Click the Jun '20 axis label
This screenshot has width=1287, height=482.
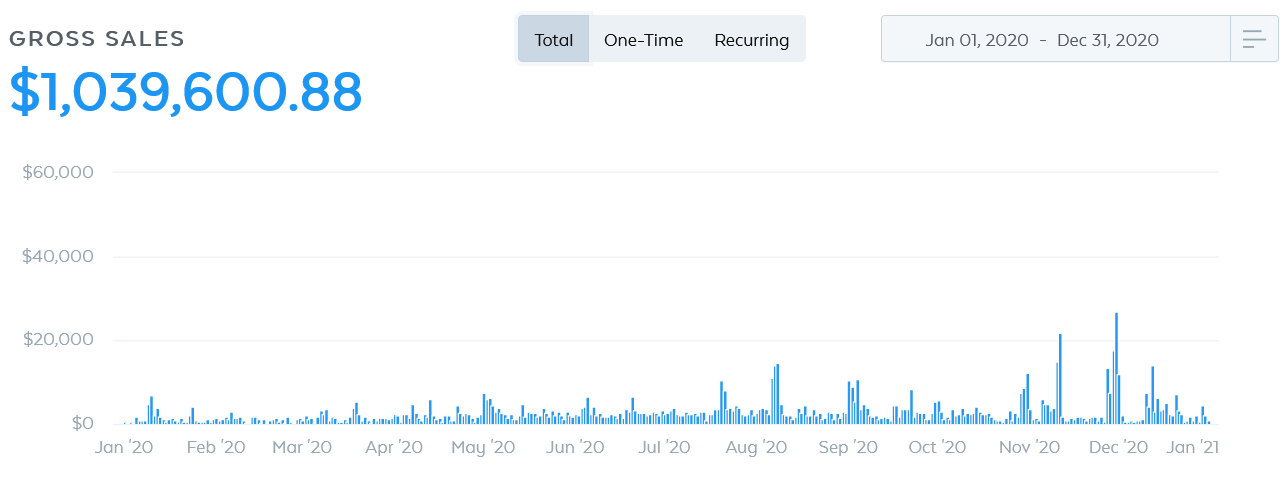tap(575, 447)
